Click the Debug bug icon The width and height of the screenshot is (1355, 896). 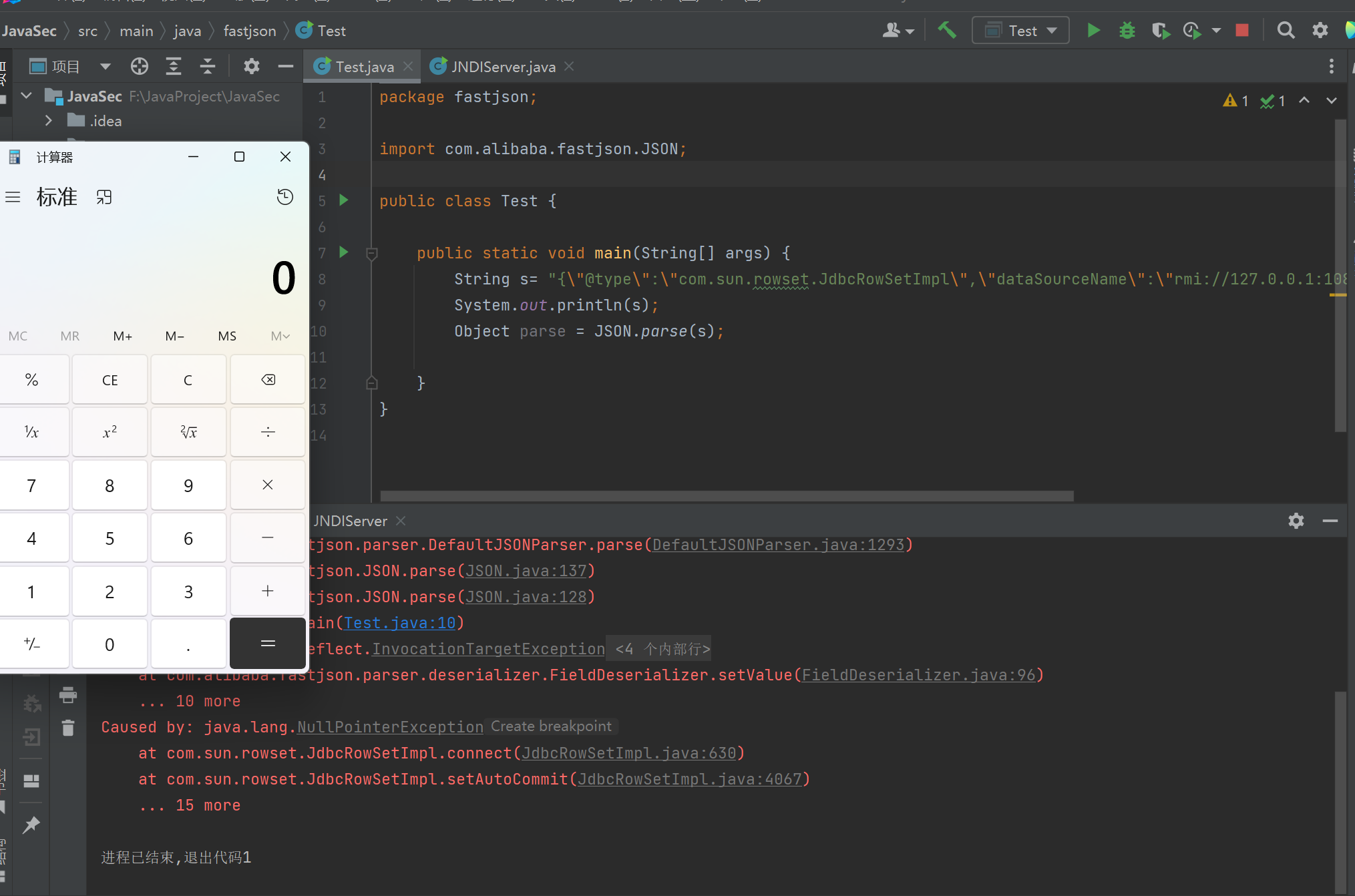(x=1127, y=31)
